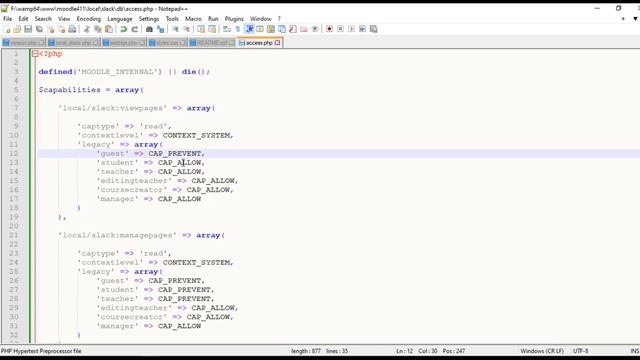Click the Redo toolbar icon
This screenshot has width=640, height=360.
pyautogui.click(x=134, y=29)
